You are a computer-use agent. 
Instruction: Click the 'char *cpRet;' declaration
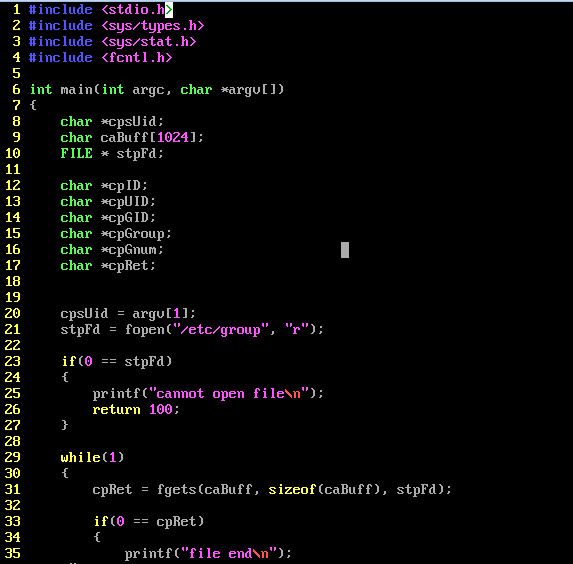[108, 266]
